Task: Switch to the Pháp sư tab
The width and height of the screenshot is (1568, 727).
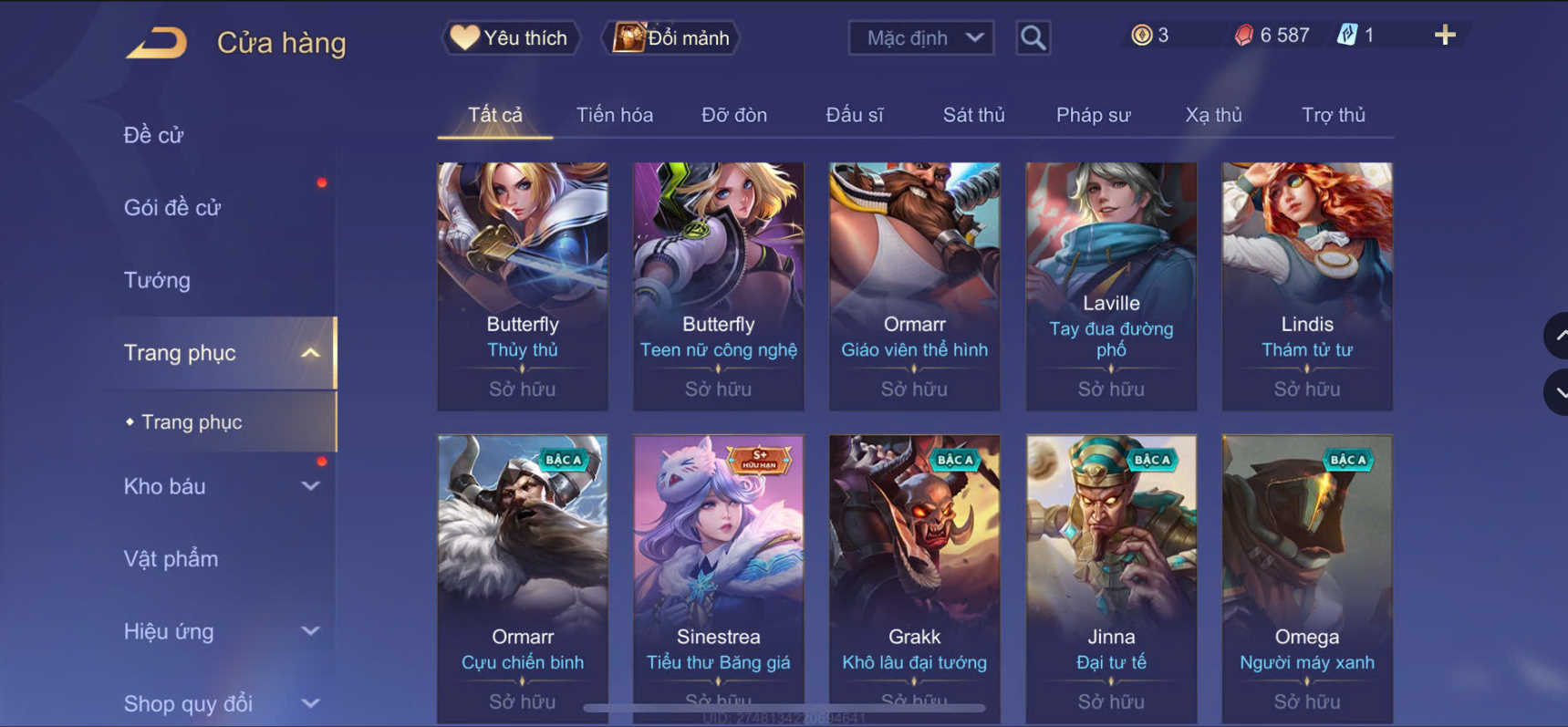Action: (x=1093, y=115)
